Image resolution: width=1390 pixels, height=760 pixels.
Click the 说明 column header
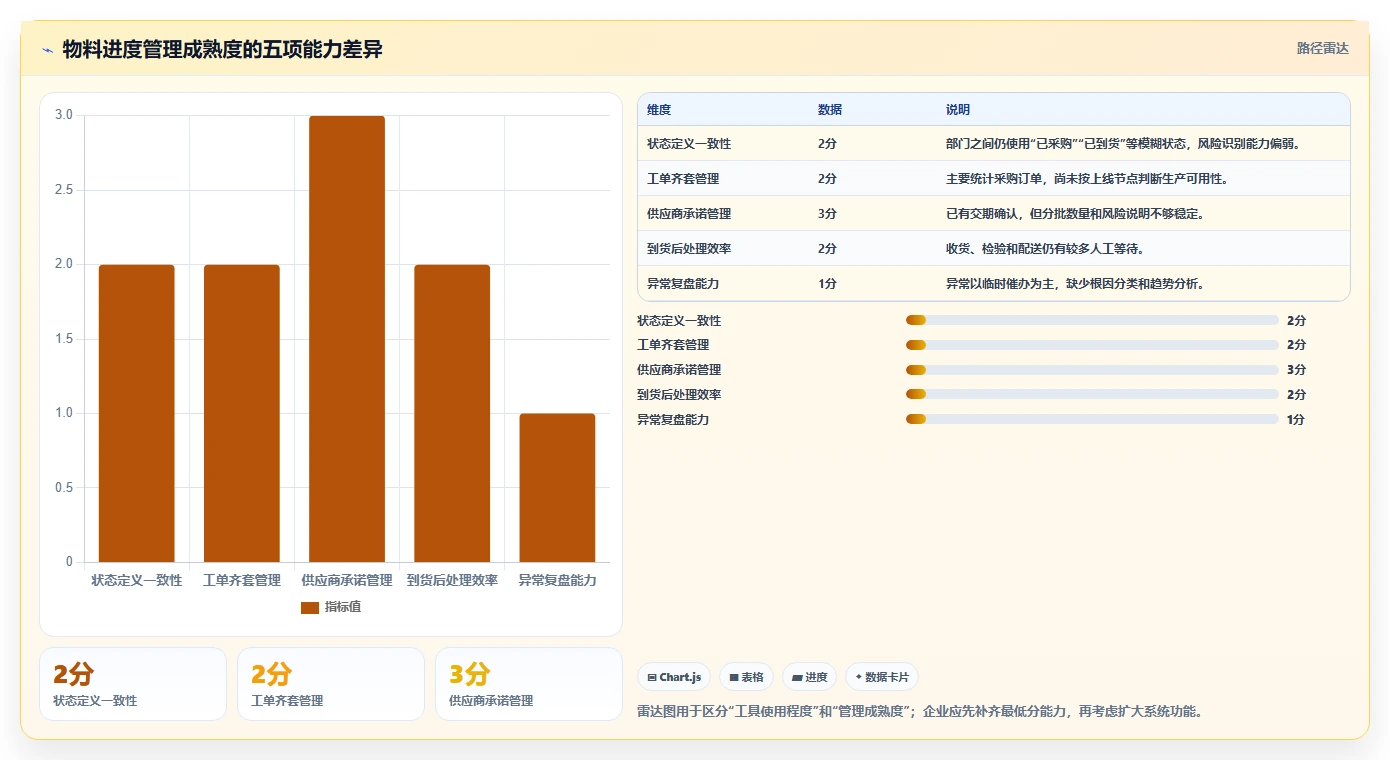(x=958, y=109)
